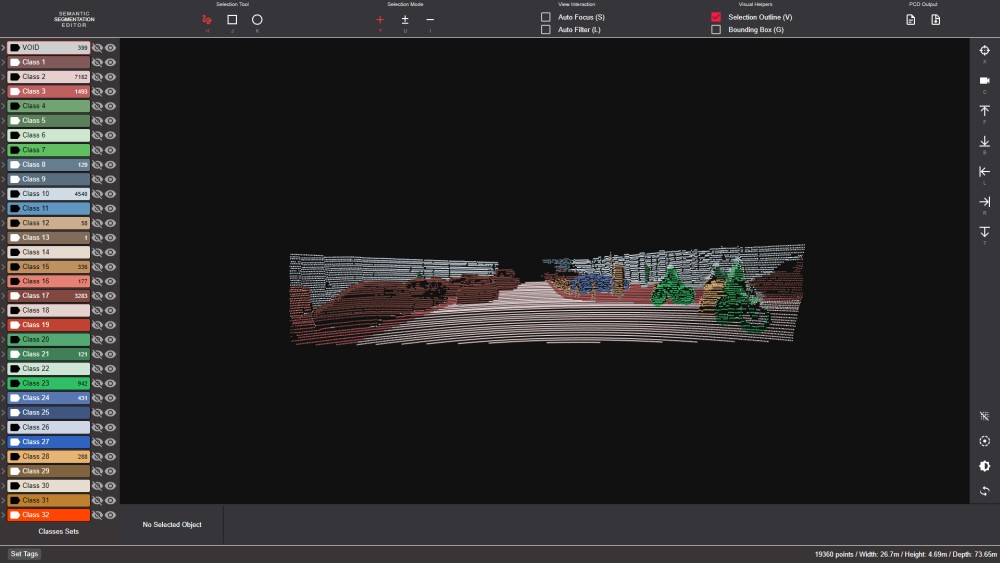Screen dimensions: 1000x563
Task: Uncheck Selection Outline (V)
Action: coord(716,17)
